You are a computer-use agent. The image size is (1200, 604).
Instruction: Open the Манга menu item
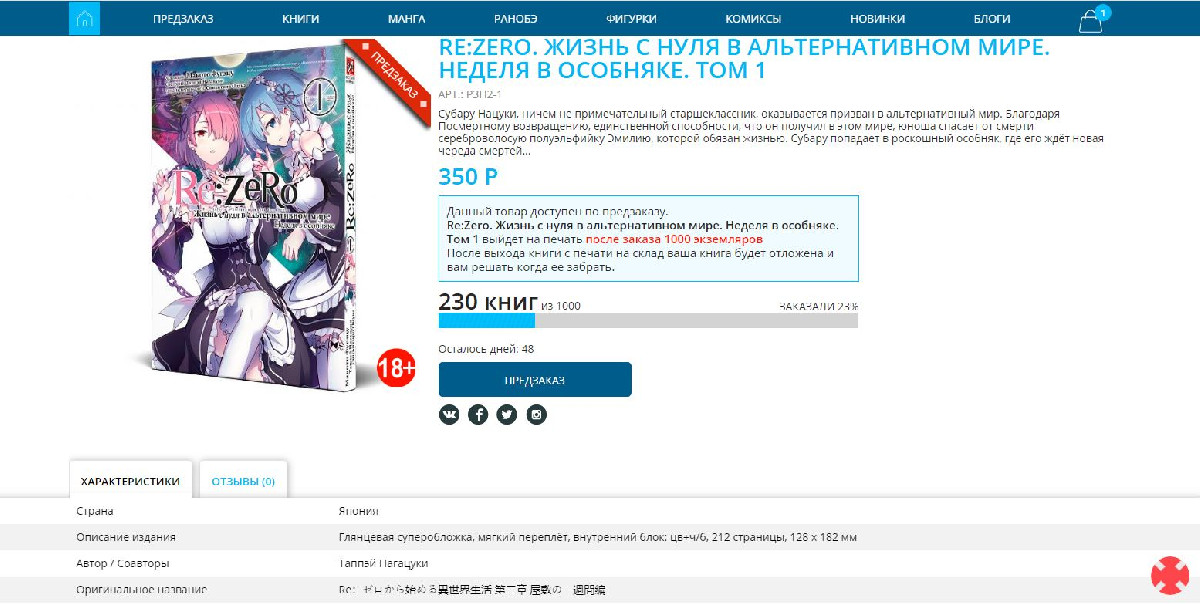407,19
